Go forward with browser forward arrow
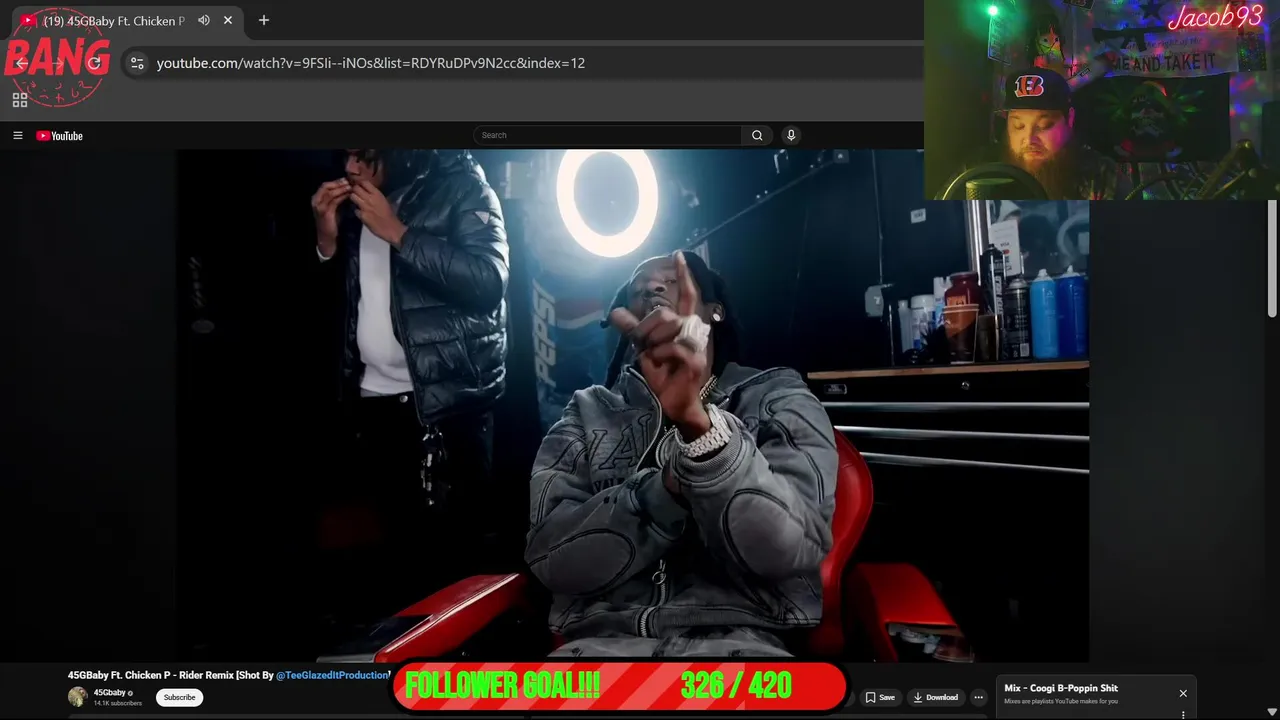The width and height of the screenshot is (1280, 720). [58, 63]
